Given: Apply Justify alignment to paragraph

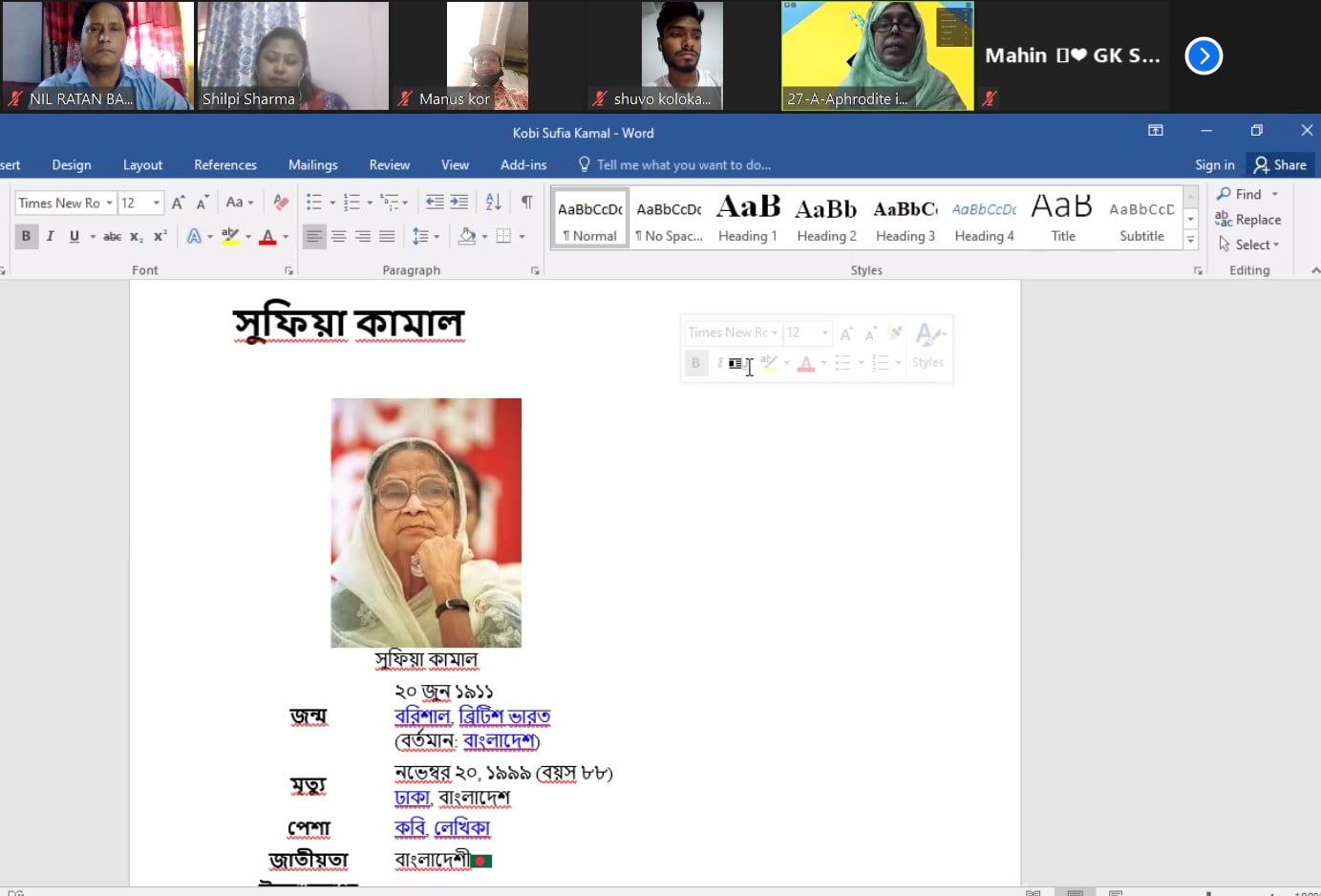Looking at the screenshot, I should tap(387, 236).
